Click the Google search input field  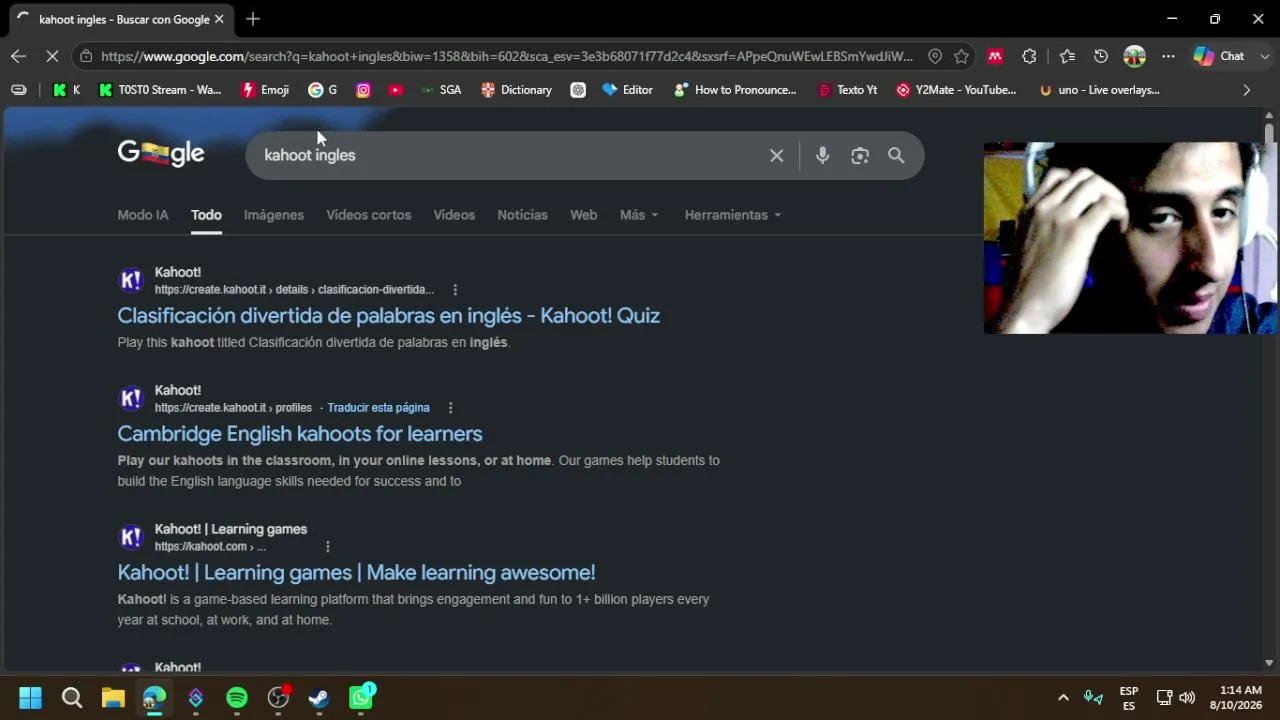coord(508,155)
